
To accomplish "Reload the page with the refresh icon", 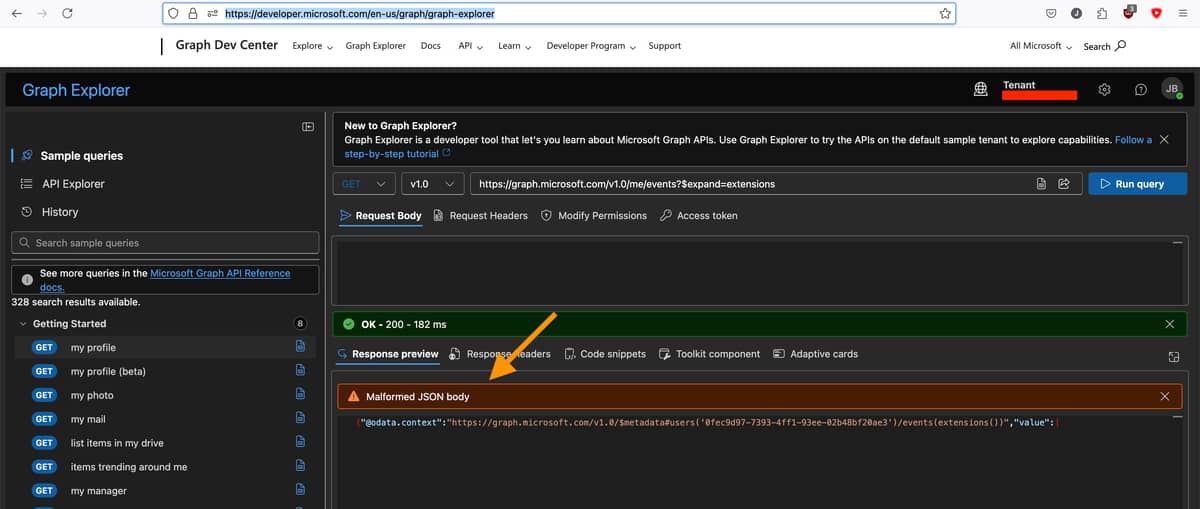I will pos(67,13).
